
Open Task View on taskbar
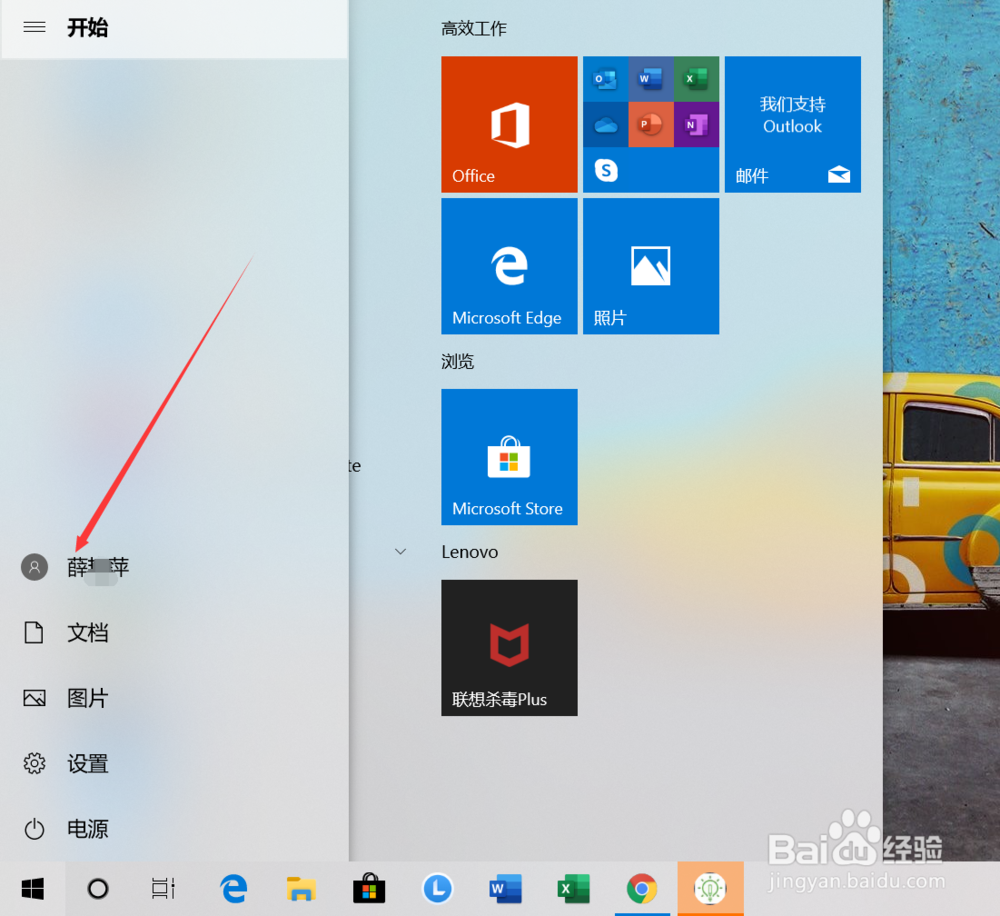pos(163,889)
